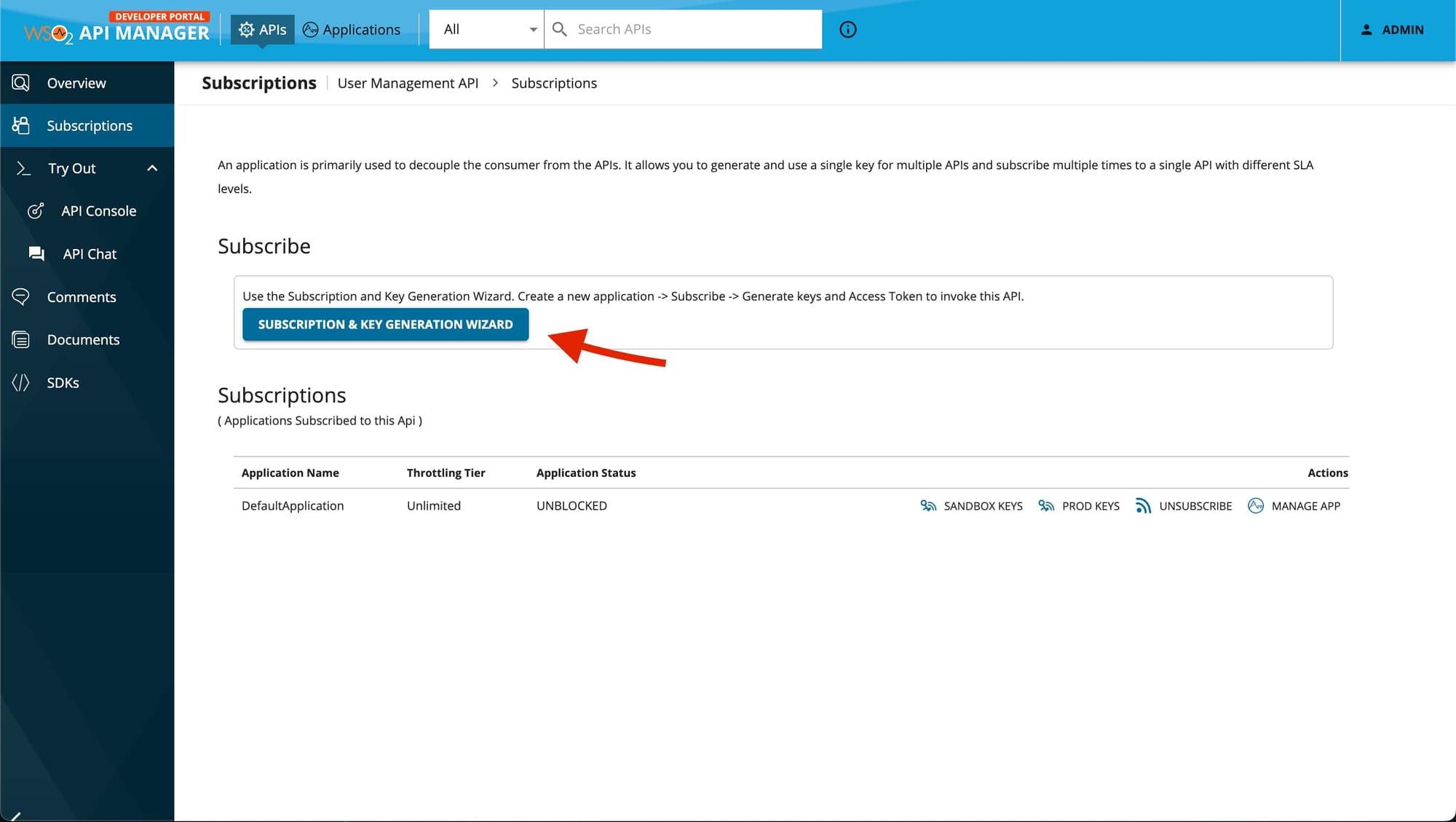Click the Subscriptions page title
The width and height of the screenshot is (1456, 822).
(x=259, y=83)
